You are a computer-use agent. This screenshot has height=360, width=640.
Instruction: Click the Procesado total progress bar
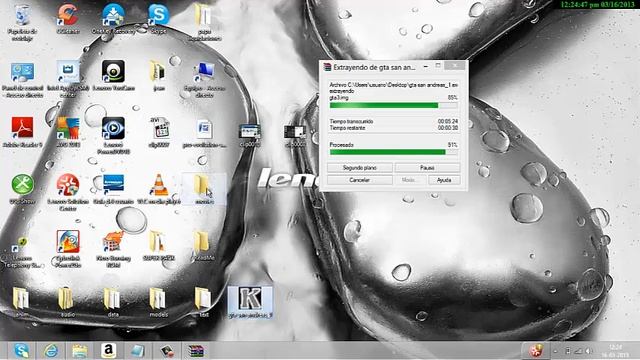pyautogui.click(x=393, y=152)
